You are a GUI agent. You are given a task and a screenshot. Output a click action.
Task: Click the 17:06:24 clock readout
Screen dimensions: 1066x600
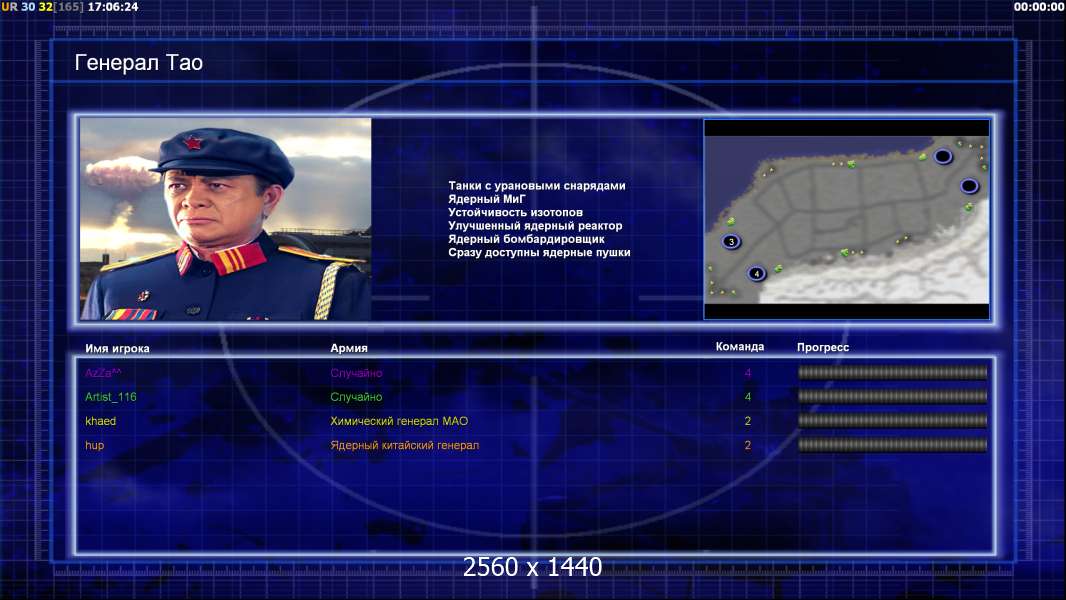[x=113, y=7]
